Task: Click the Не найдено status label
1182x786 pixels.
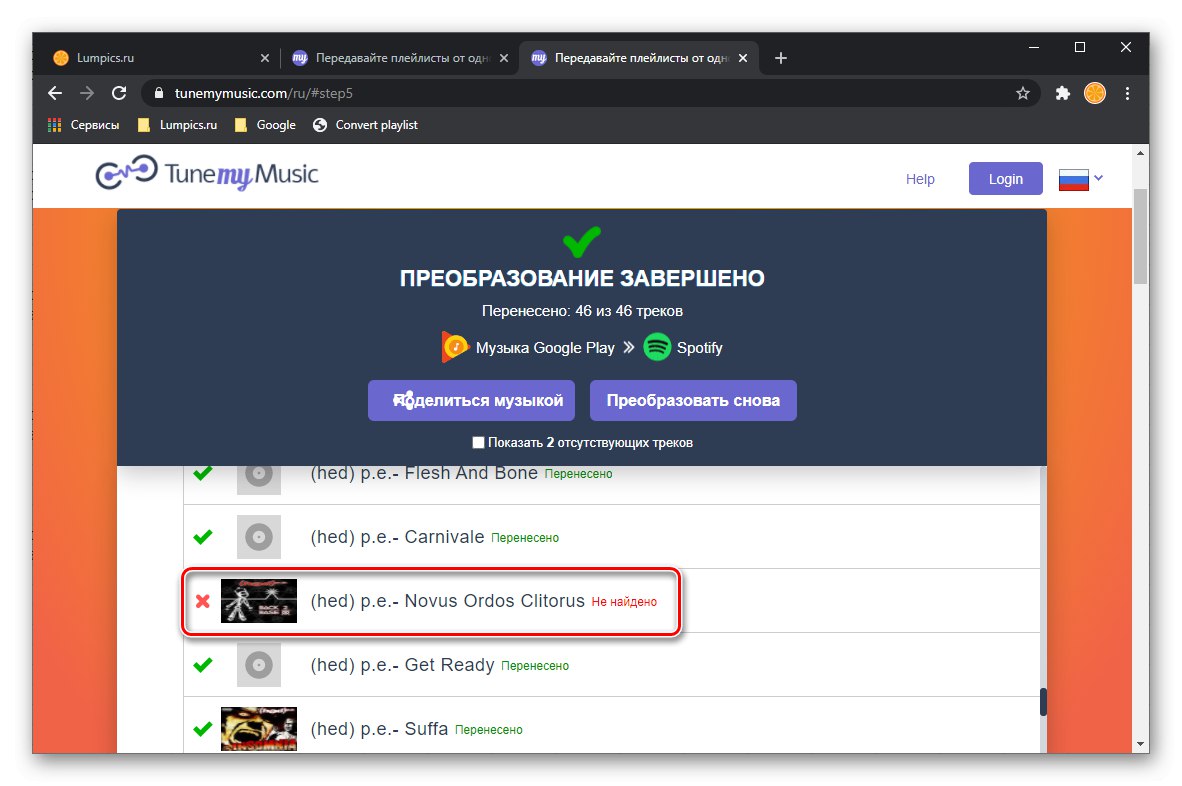Action: click(x=624, y=602)
